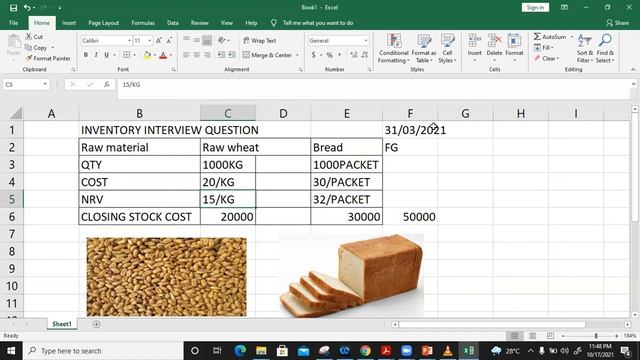This screenshot has width=640, height=360.
Task: Click Tell me what you want to do
Action: click(318, 23)
